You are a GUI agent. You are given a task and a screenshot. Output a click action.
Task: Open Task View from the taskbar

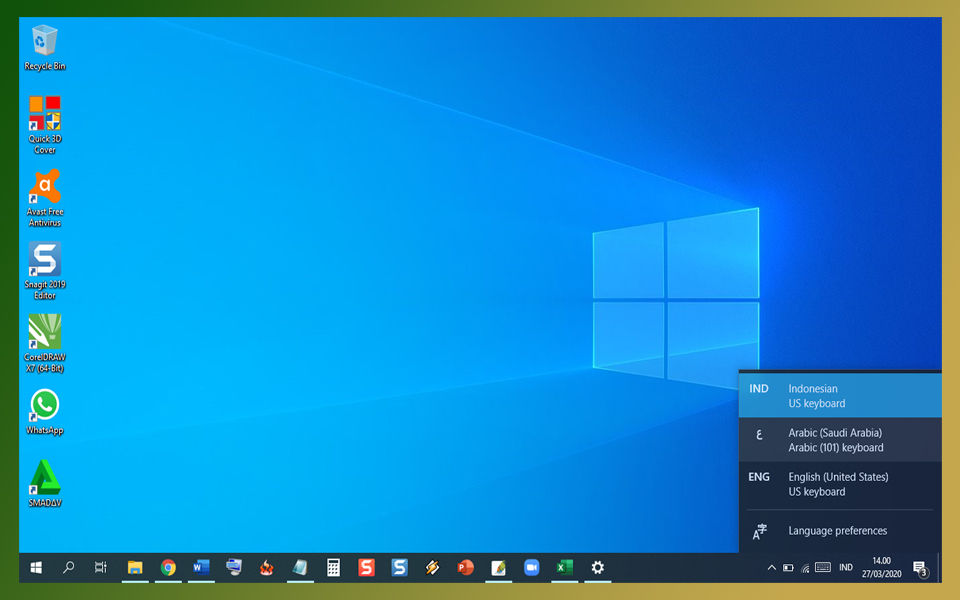point(101,568)
